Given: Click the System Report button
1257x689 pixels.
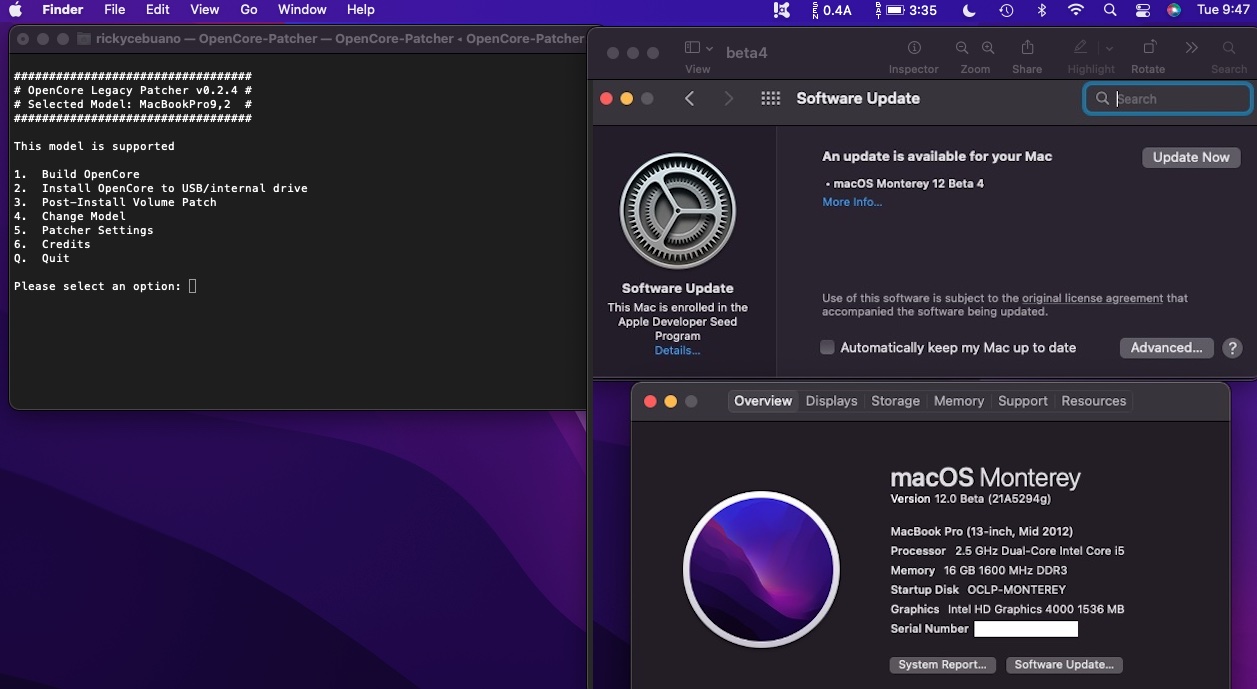Looking at the screenshot, I should pyautogui.click(x=942, y=665).
